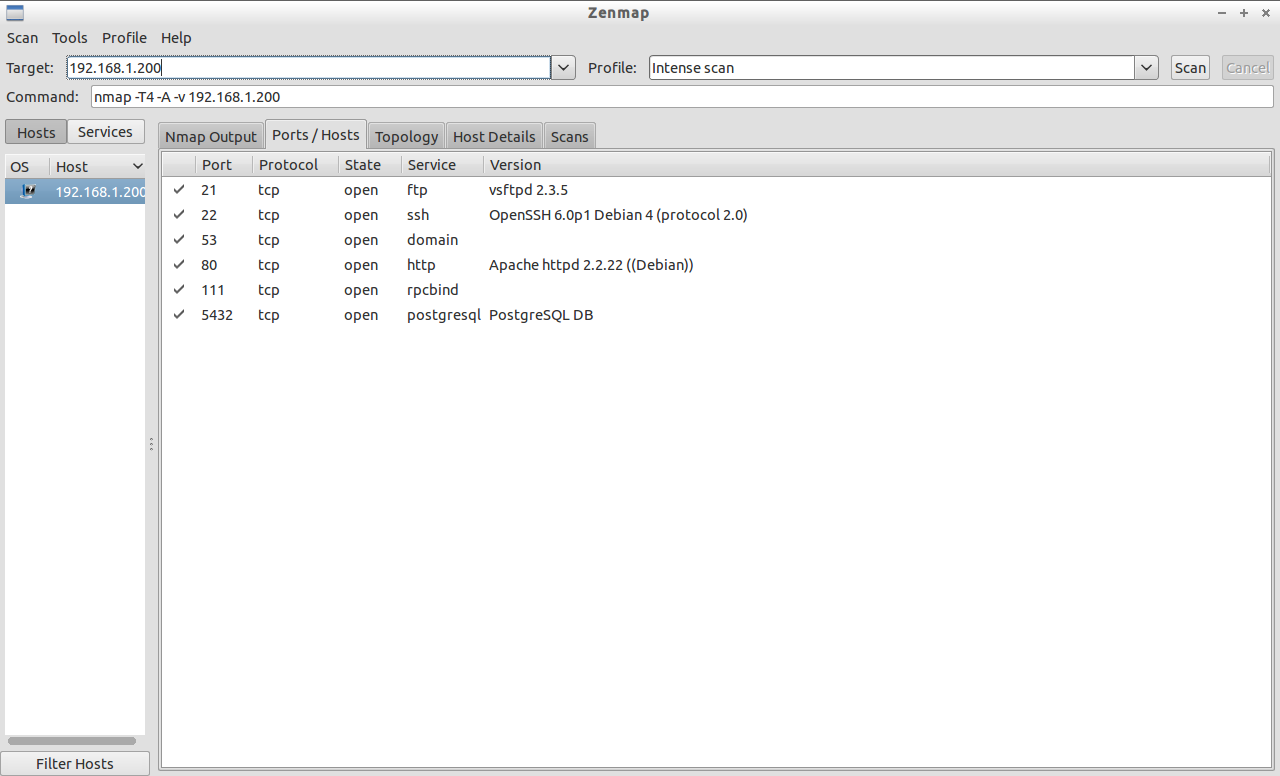This screenshot has width=1280, height=776.
Task: Sort host list using Host column header arrow
Action: coord(137,166)
